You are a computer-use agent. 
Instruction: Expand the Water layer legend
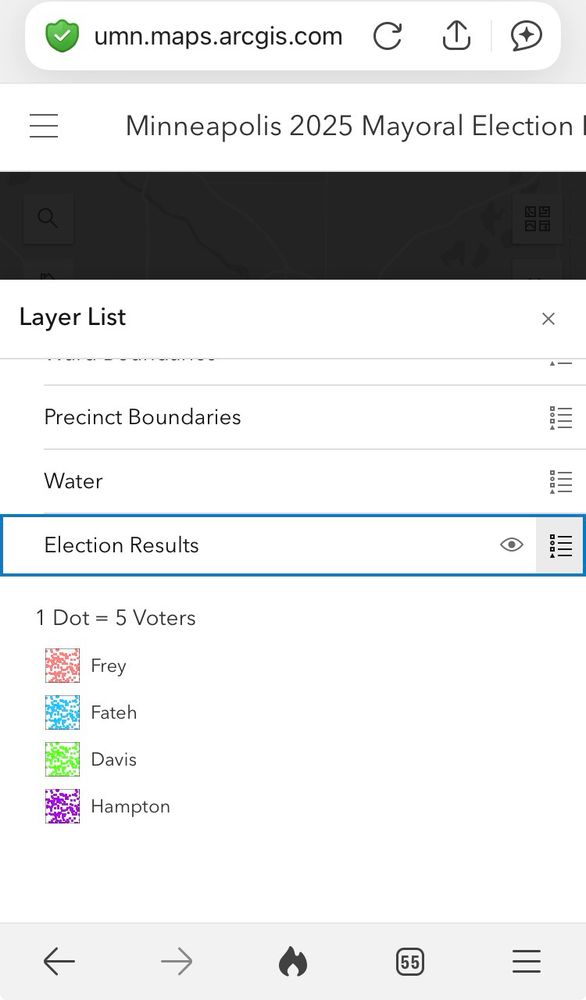(561, 481)
